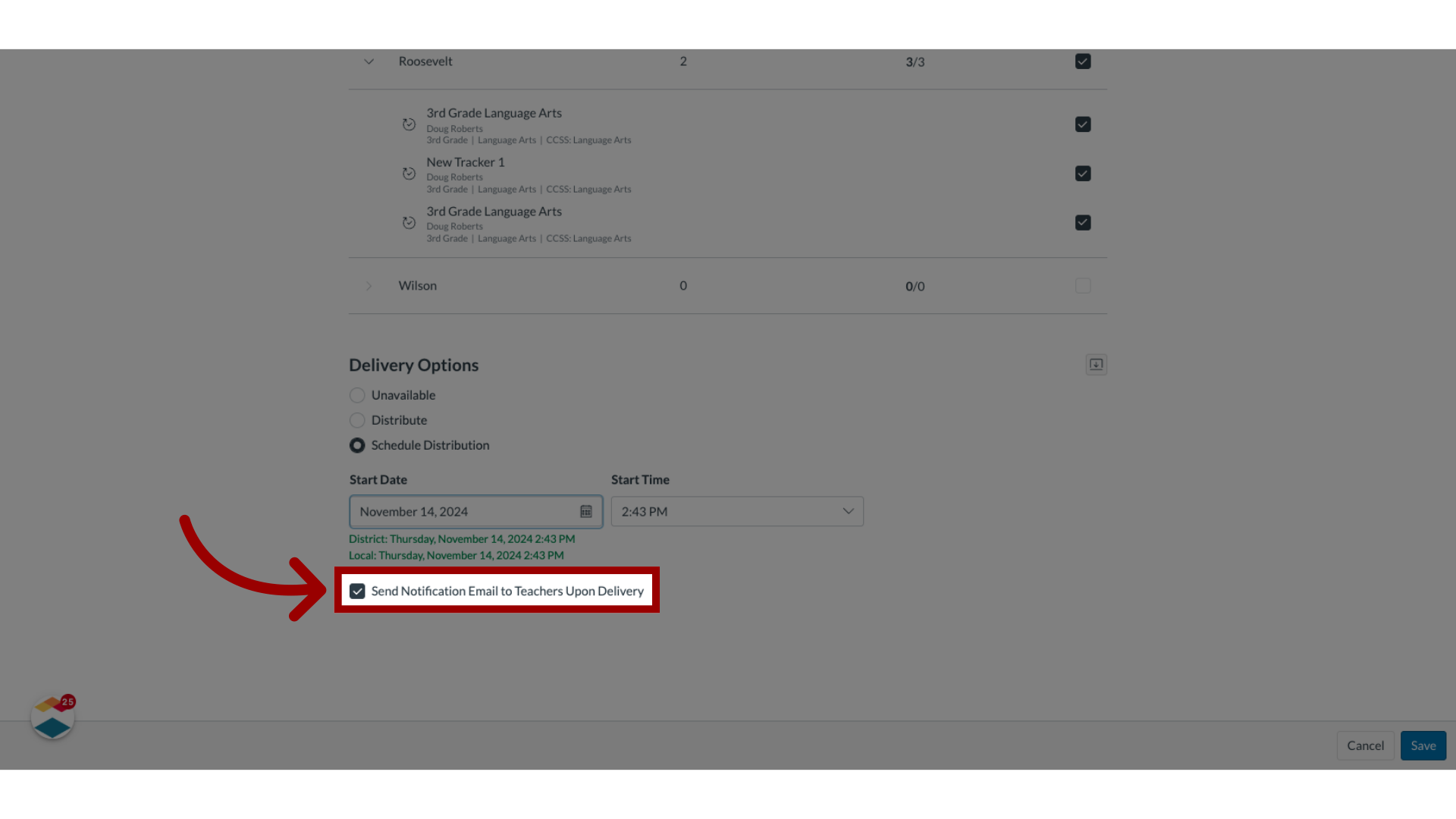Disable the Wilson school checkbox
The height and width of the screenshot is (819, 1456).
[1083, 285]
